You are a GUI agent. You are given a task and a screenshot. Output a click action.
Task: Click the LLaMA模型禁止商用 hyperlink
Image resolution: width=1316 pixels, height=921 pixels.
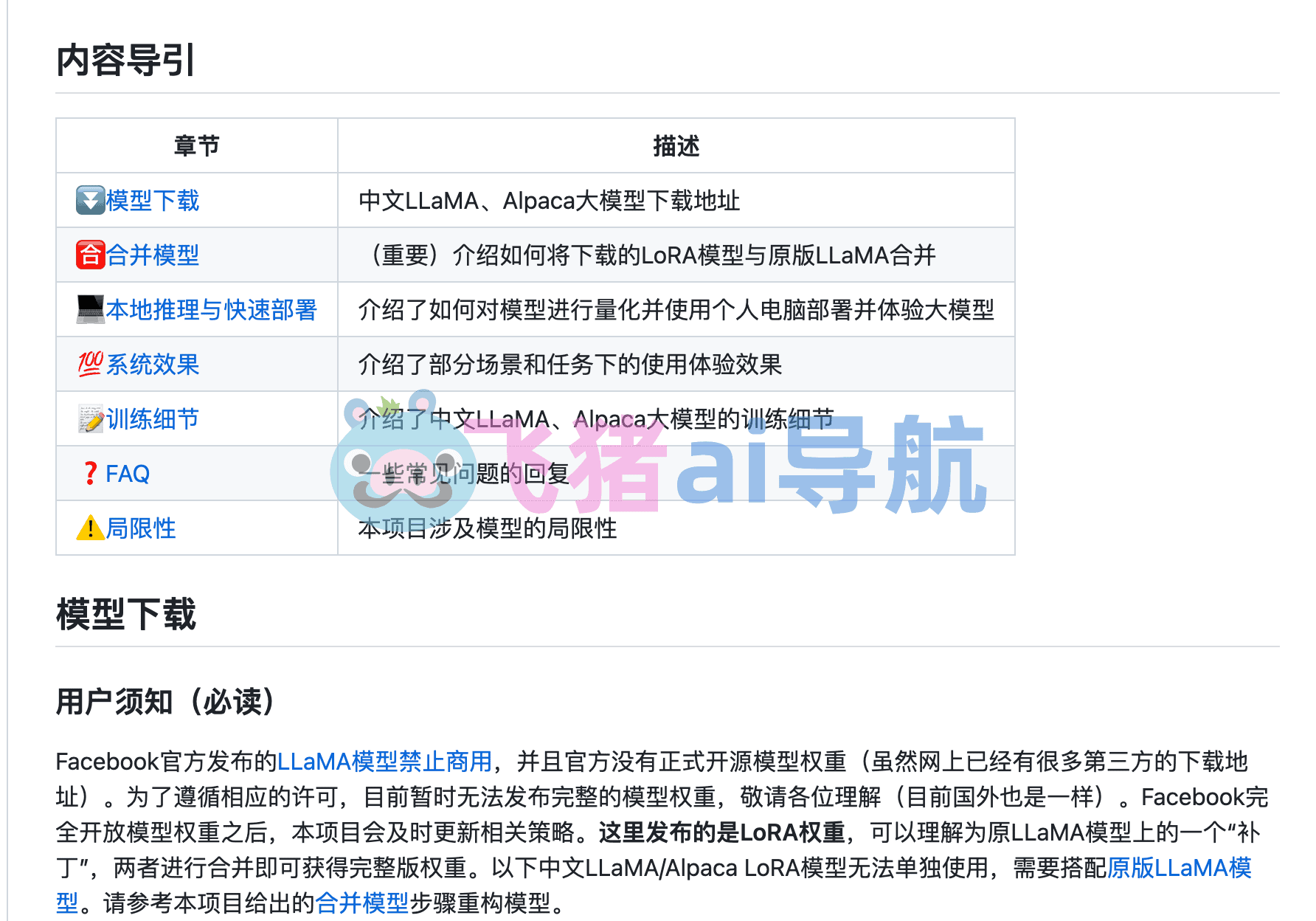tap(384, 761)
